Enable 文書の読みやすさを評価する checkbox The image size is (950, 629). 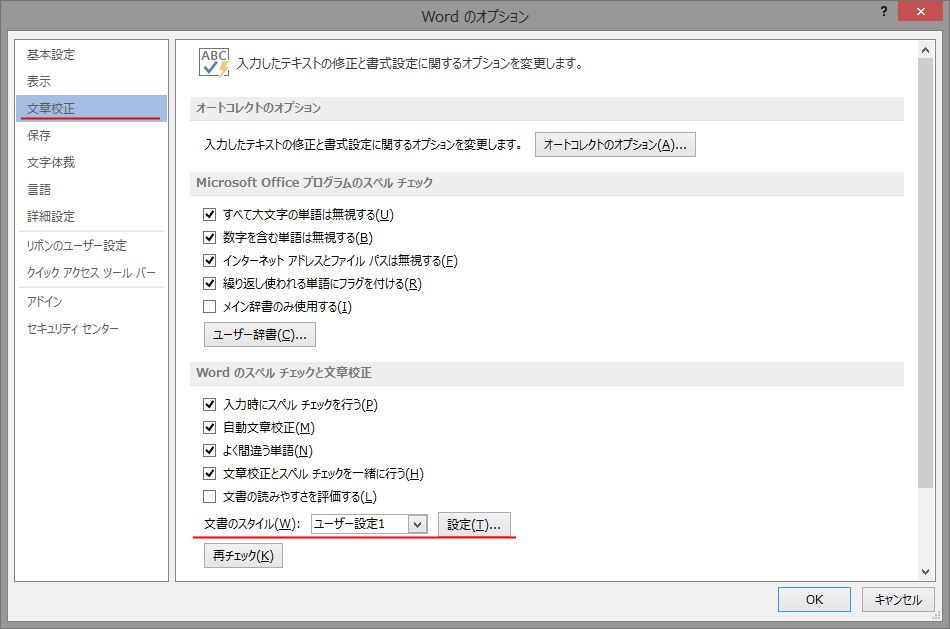click(x=210, y=496)
